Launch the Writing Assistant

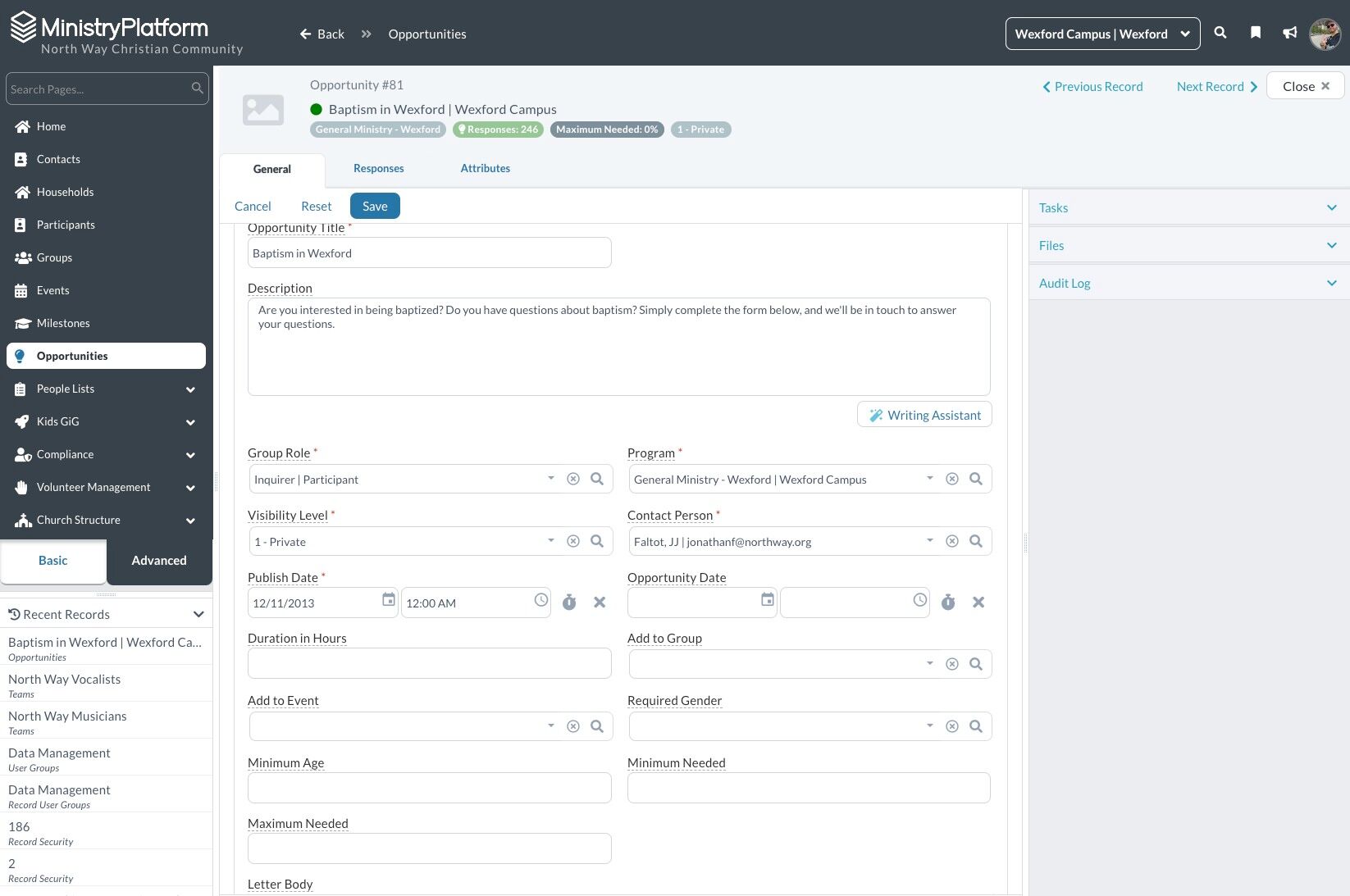[924, 415]
